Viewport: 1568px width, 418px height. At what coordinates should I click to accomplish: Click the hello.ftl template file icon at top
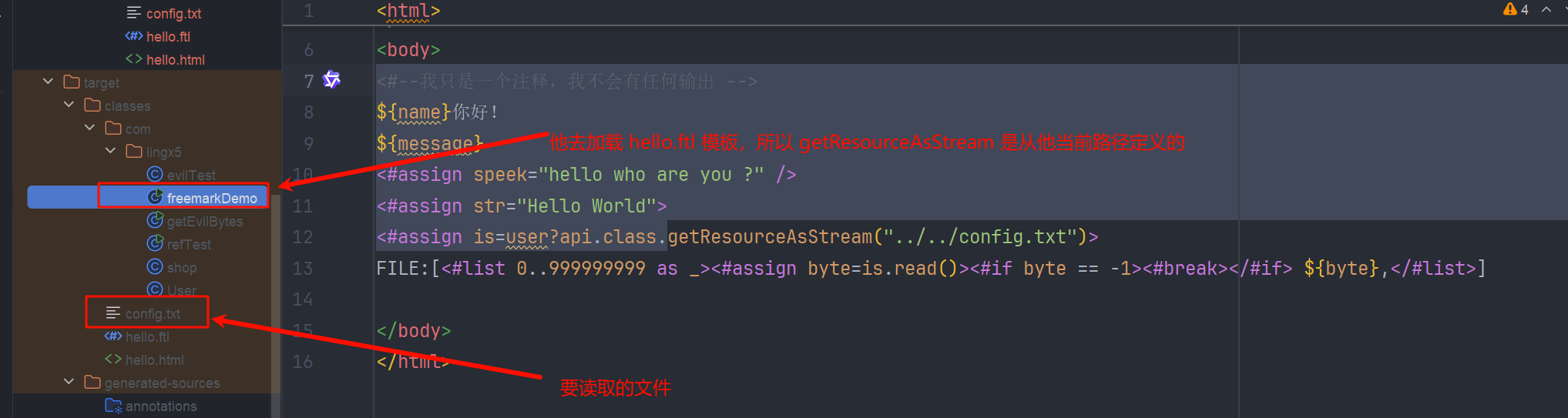[x=134, y=36]
